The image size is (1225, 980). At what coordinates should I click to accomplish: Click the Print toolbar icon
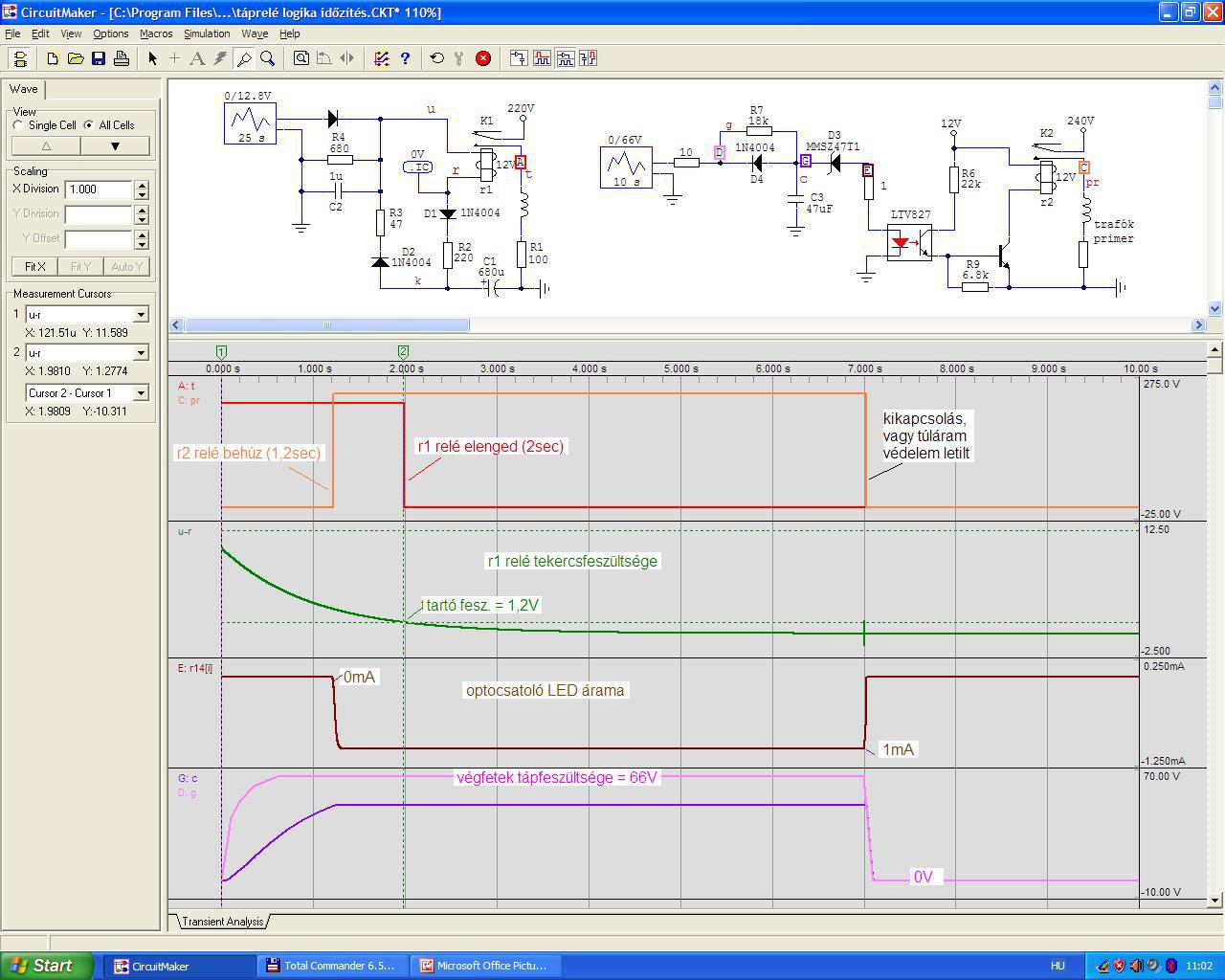point(122,58)
